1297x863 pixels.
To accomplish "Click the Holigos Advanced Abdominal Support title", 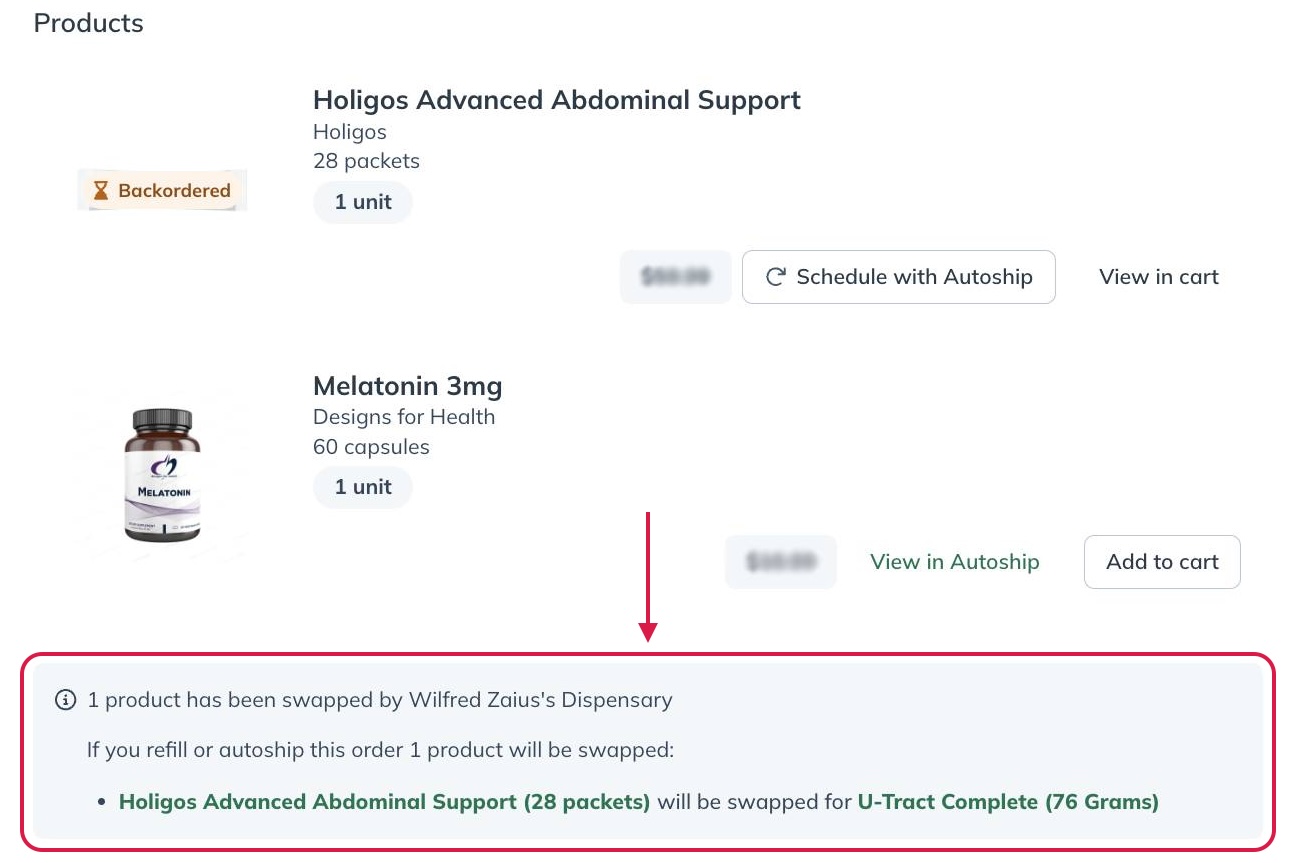I will 557,100.
